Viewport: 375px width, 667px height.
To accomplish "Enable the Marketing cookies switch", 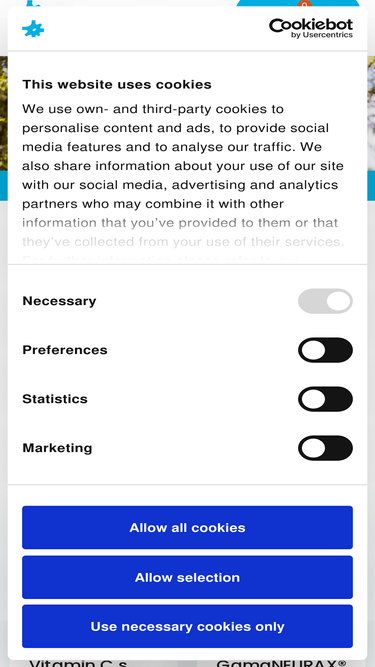I will [325, 448].
